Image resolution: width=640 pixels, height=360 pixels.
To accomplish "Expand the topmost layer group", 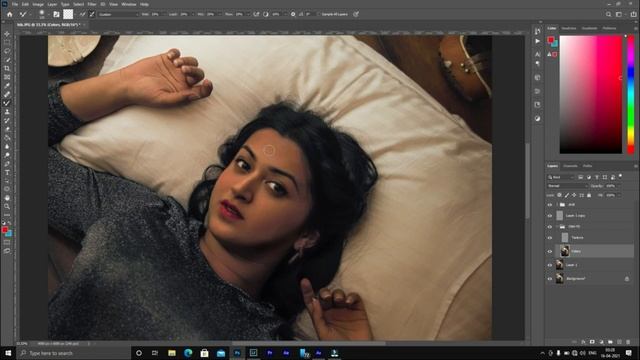I will click(x=557, y=204).
